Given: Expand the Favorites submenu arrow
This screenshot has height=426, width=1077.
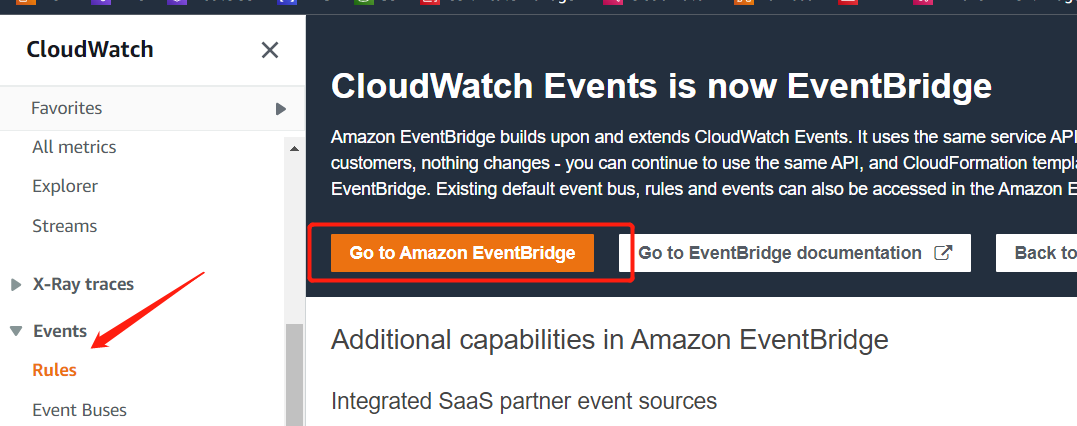Looking at the screenshot, I should click(x=281, y=108).
